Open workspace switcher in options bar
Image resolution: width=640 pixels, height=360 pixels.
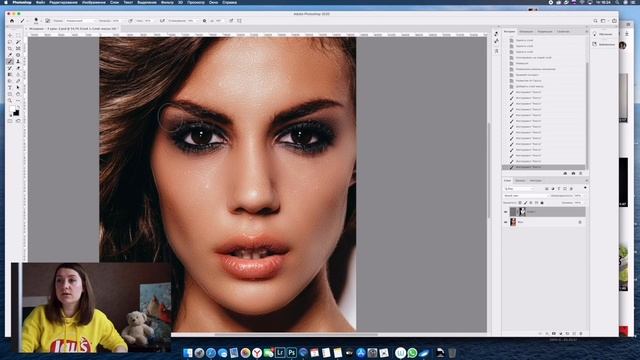tap(604, 21)
